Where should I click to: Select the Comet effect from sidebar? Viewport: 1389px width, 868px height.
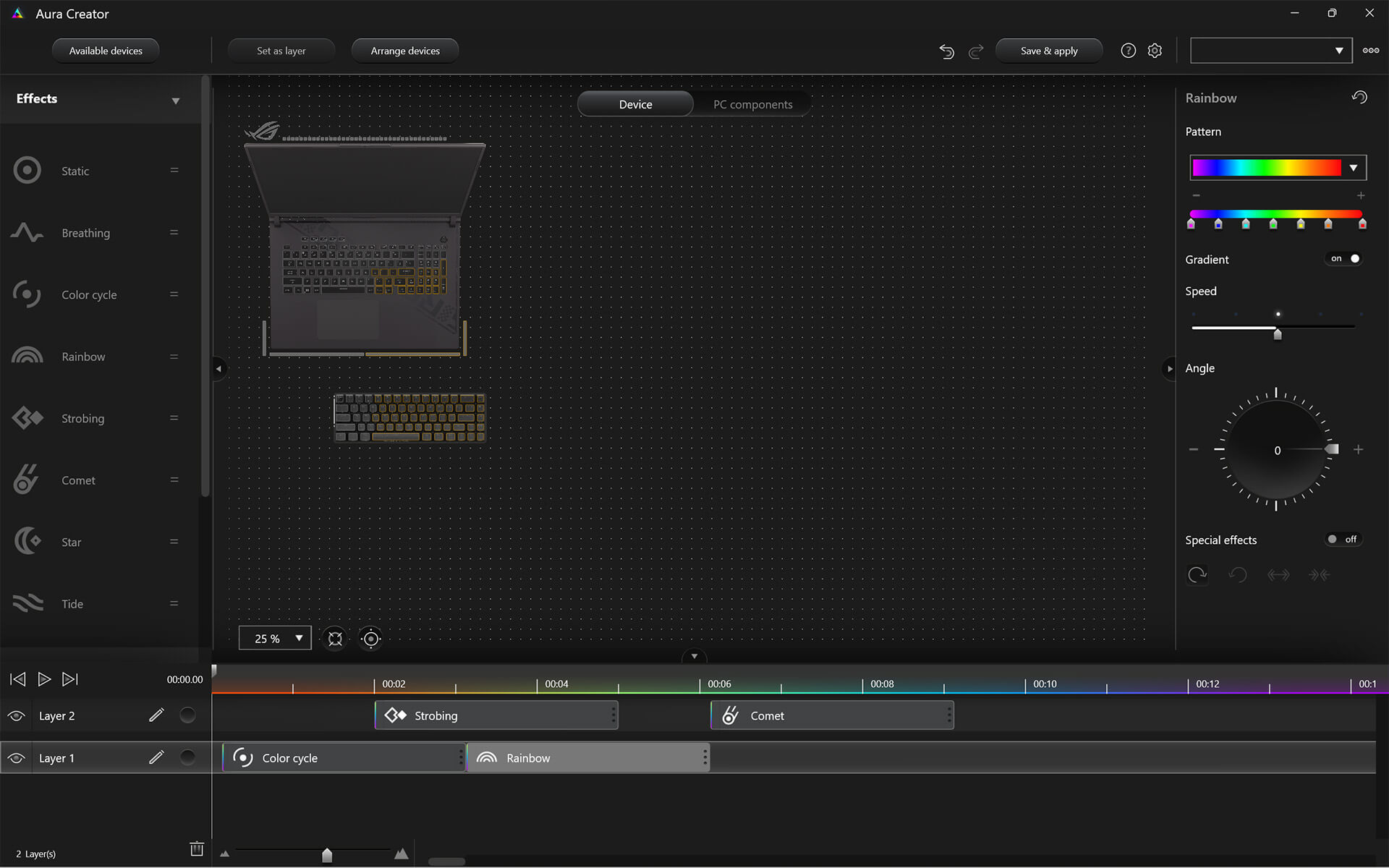(77, 480)
